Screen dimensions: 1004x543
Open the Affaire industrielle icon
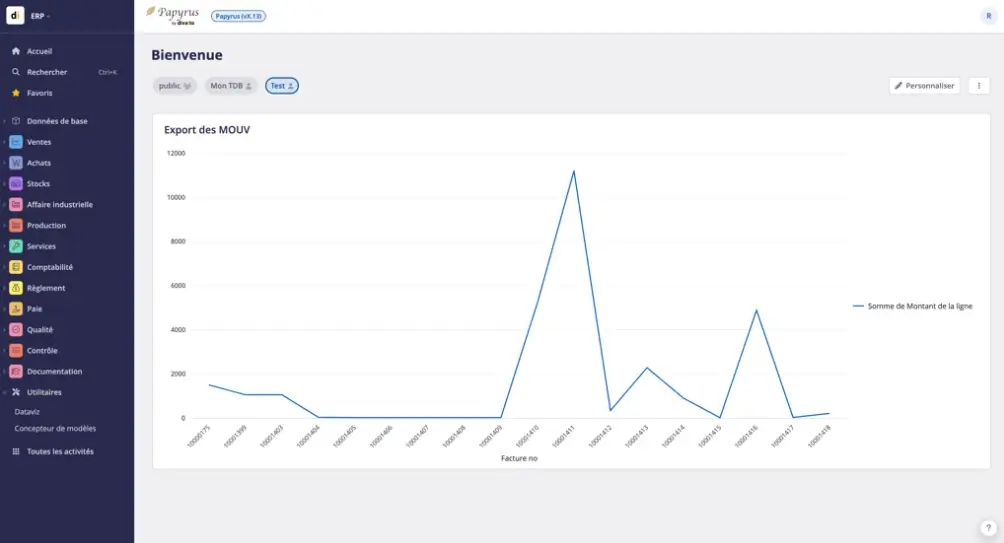point(16,205)
